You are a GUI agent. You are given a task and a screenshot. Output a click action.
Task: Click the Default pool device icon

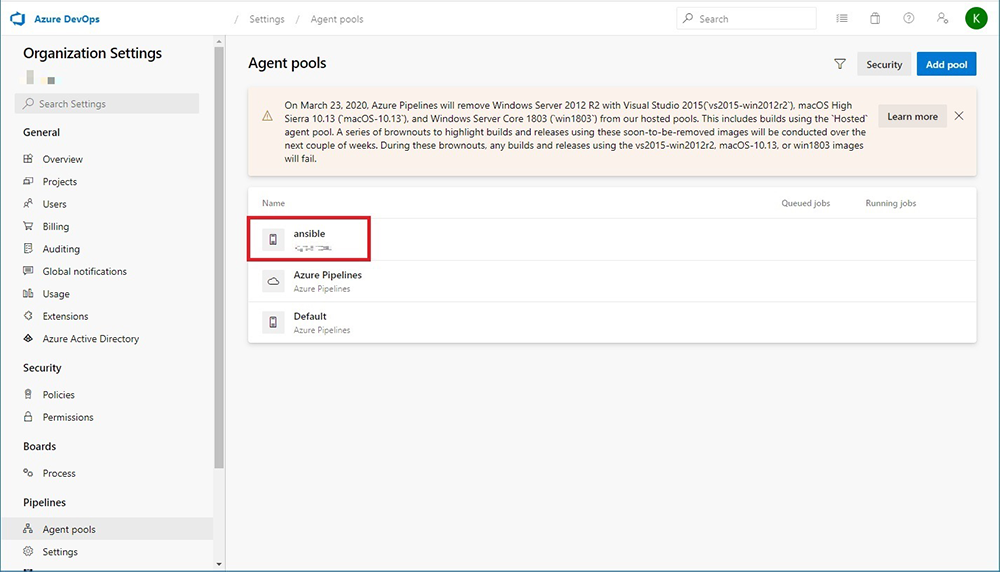click(273, 322)
